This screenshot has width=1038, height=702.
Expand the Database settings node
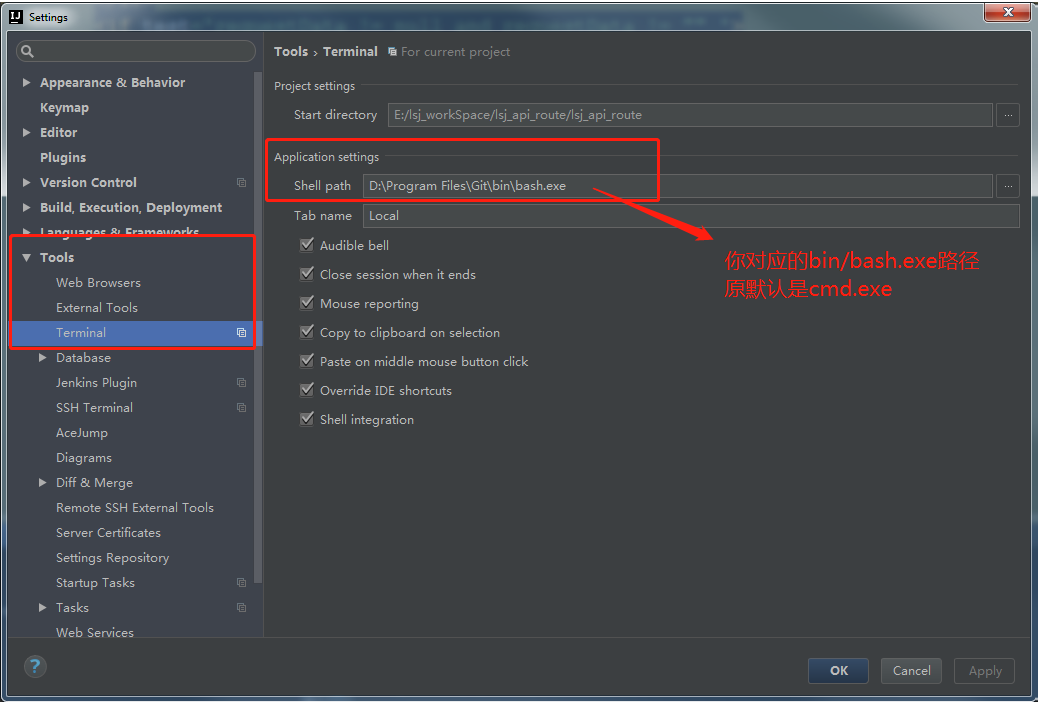click(42, 357)
